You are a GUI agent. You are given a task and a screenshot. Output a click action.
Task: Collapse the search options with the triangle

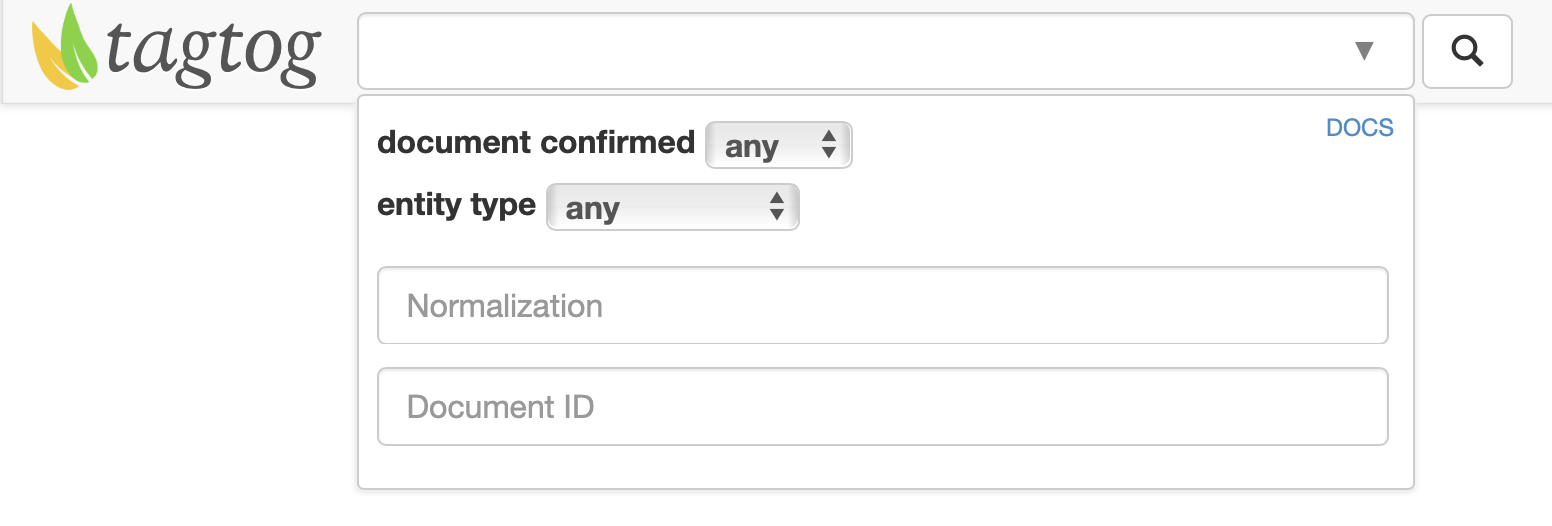(x=1364, y=51)
